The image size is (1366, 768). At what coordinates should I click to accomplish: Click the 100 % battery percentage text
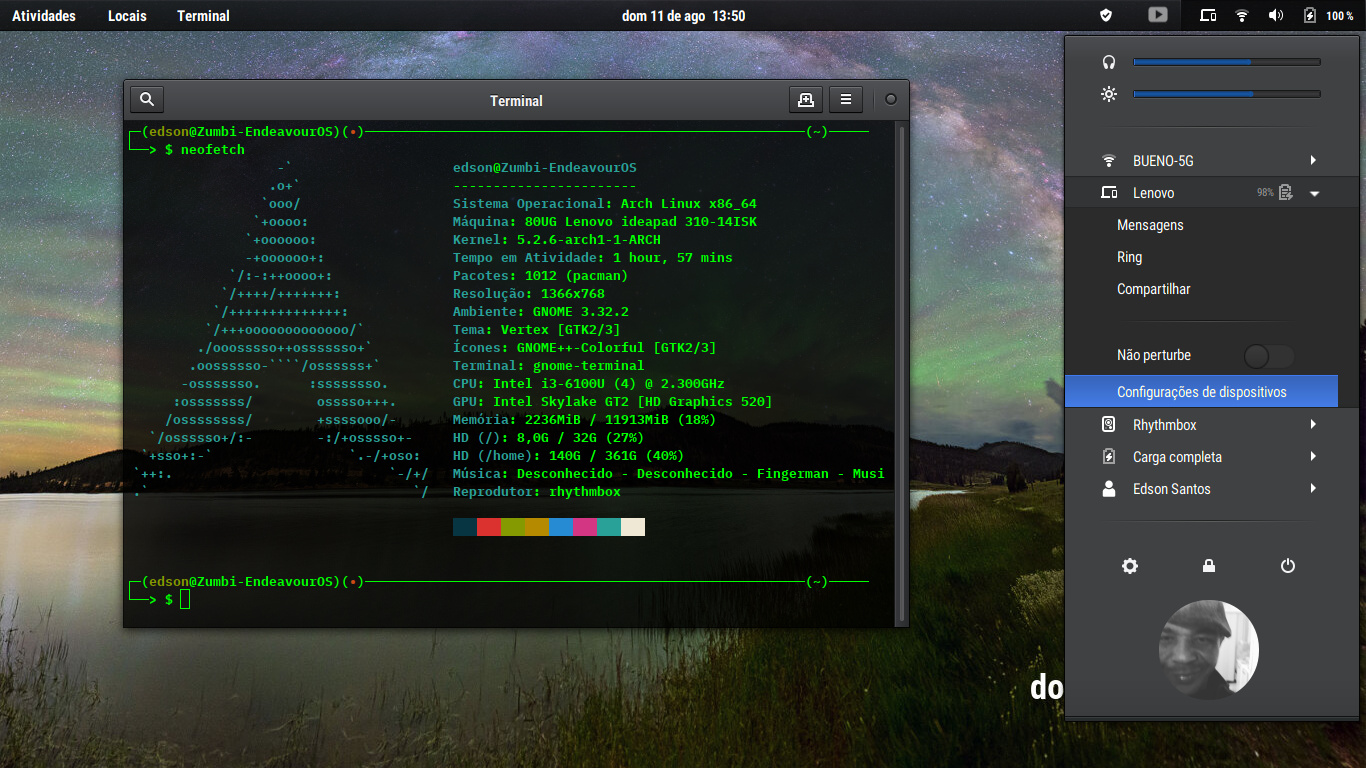pyautogui.click(x=1340, y=16)
